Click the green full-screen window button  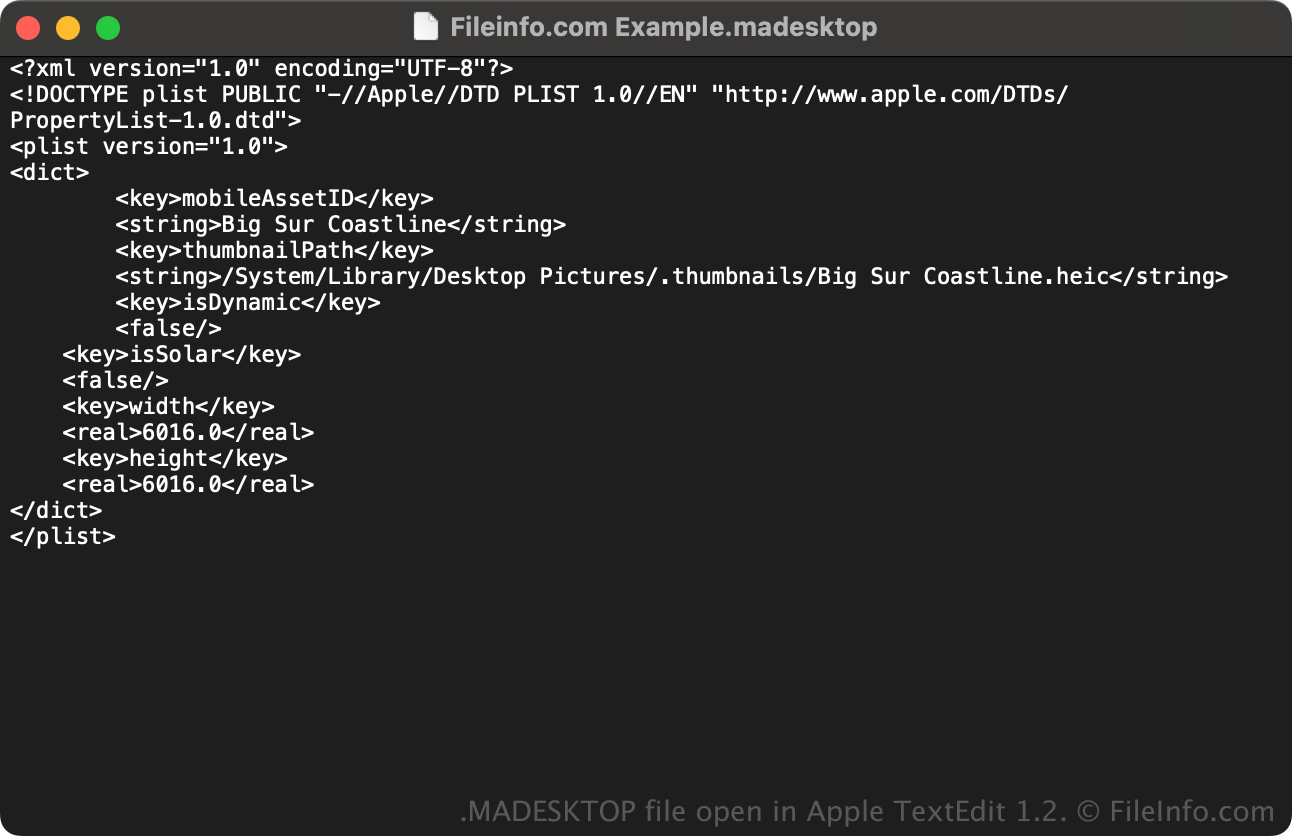pos(108,28)
